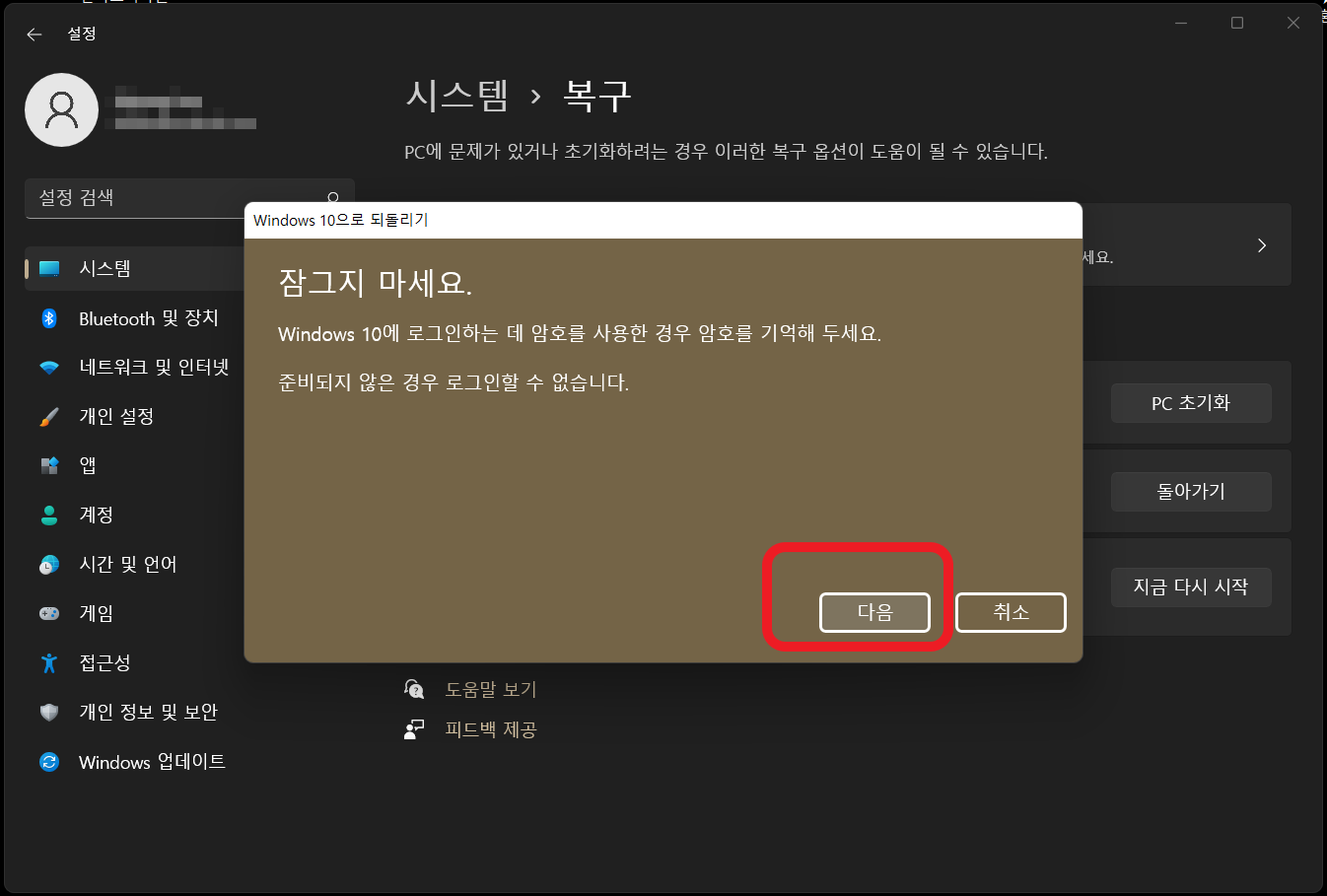Click the user profile avatar icon

coord(61,109)
